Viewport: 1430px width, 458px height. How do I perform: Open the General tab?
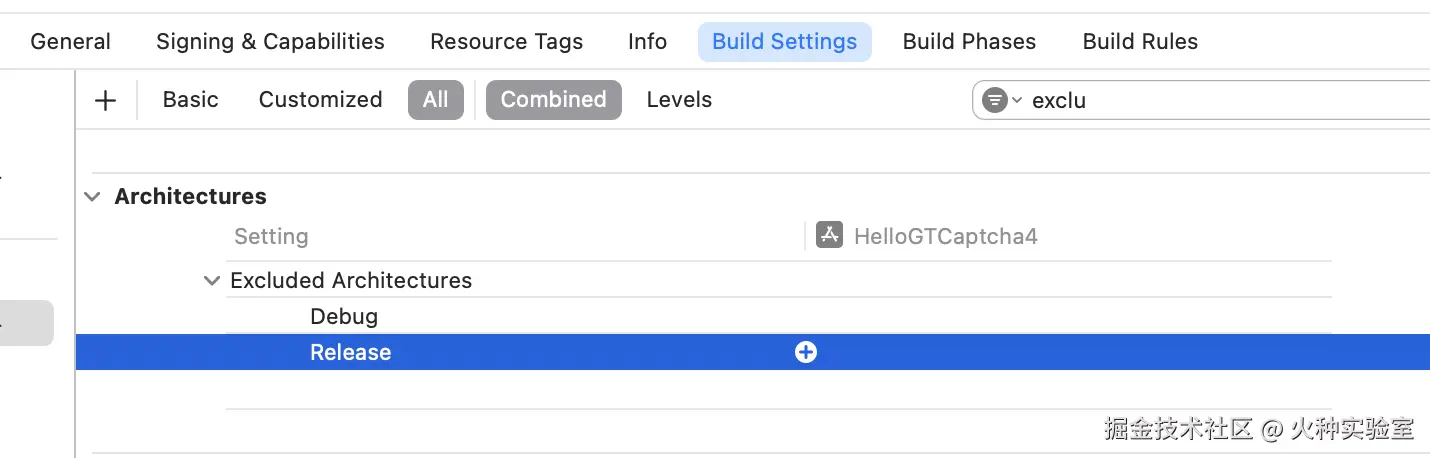coord(70,42)
